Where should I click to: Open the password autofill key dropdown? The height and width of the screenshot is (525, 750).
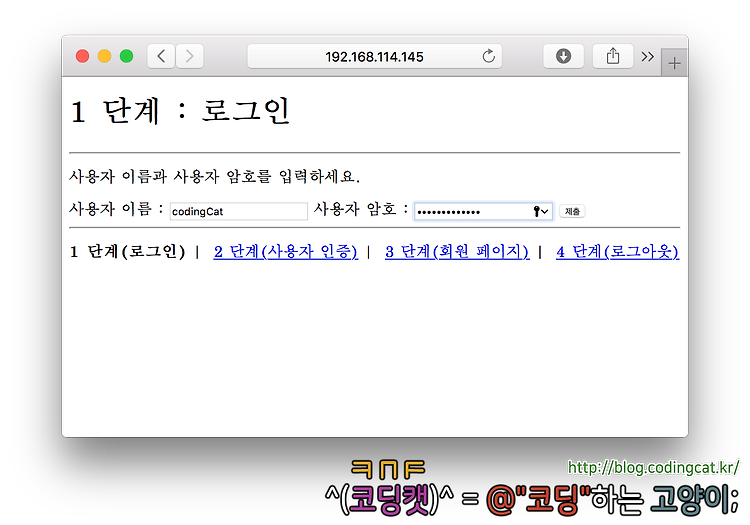[x=541, y=211]
